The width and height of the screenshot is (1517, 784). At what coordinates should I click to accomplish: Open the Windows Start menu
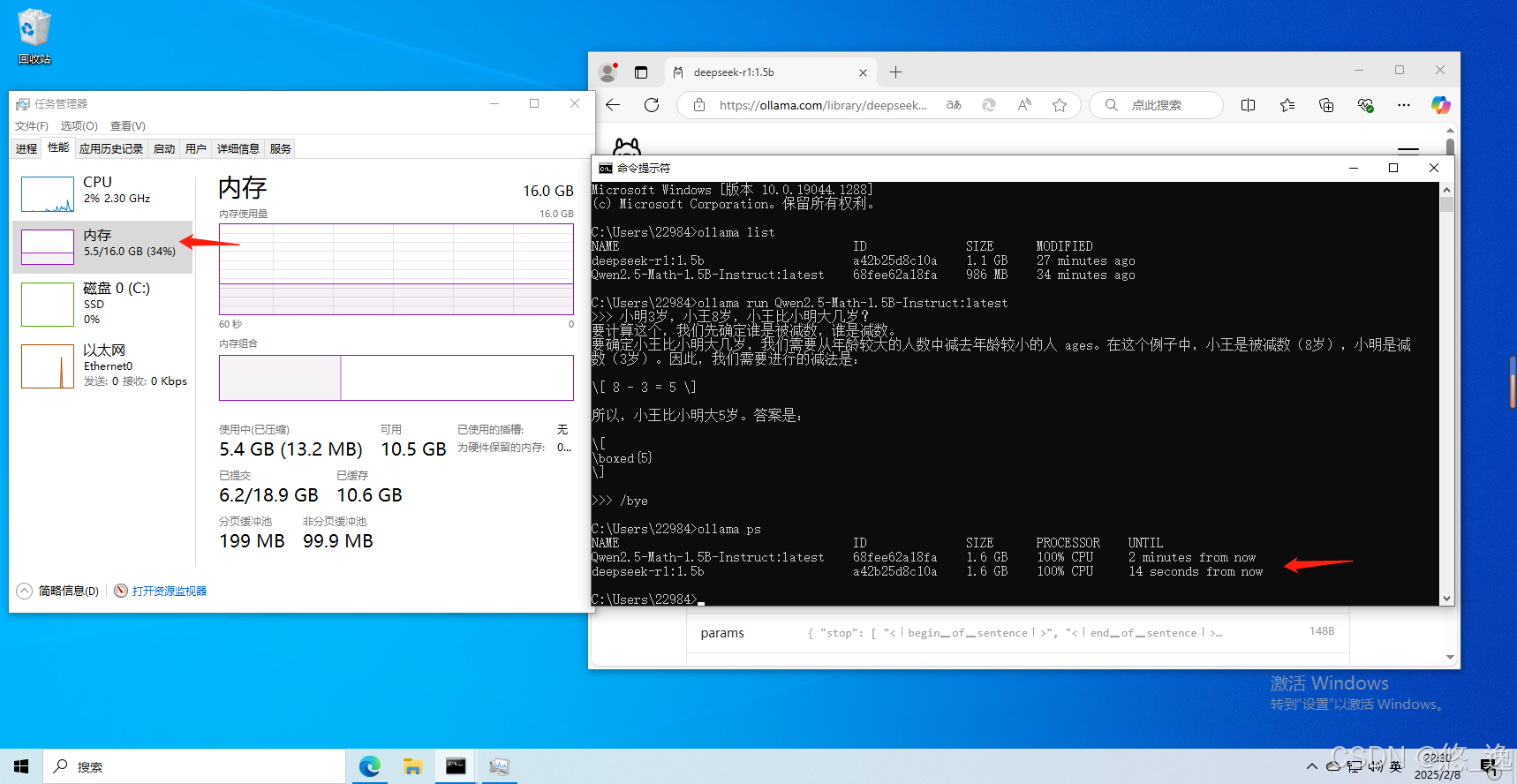[21, 766]
